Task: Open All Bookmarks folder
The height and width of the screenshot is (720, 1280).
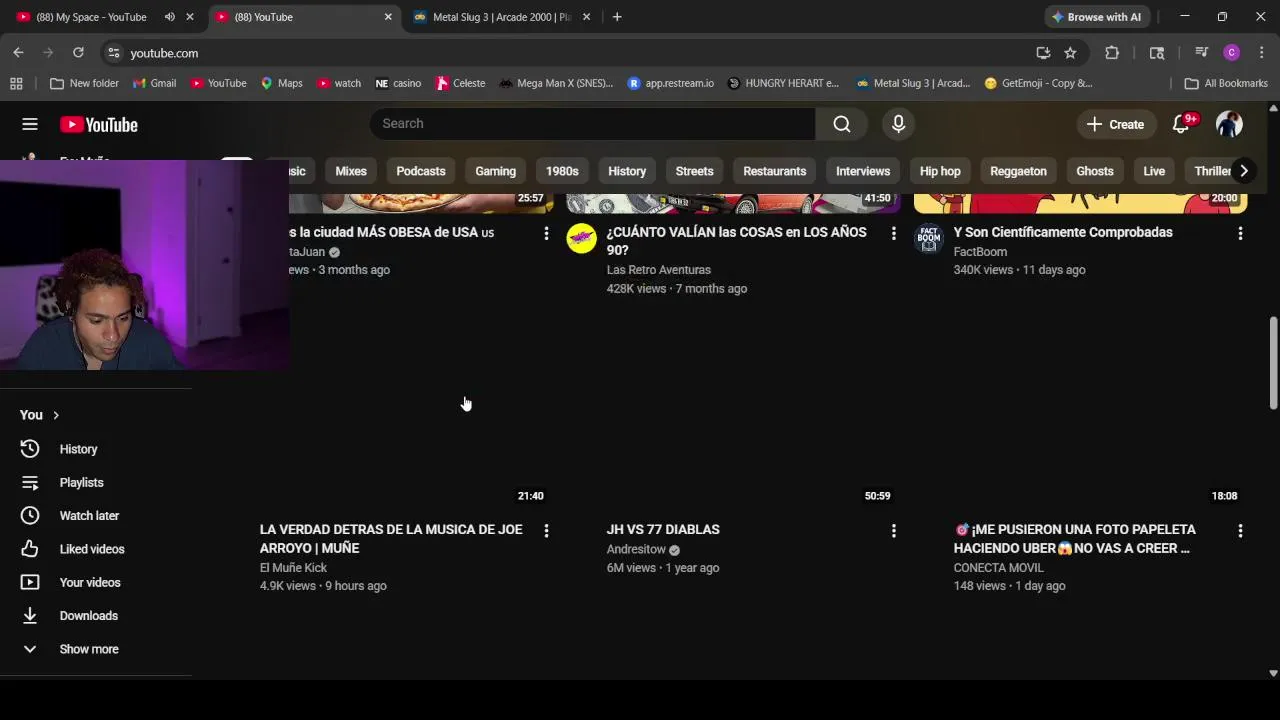Action: click(1226, 83)
